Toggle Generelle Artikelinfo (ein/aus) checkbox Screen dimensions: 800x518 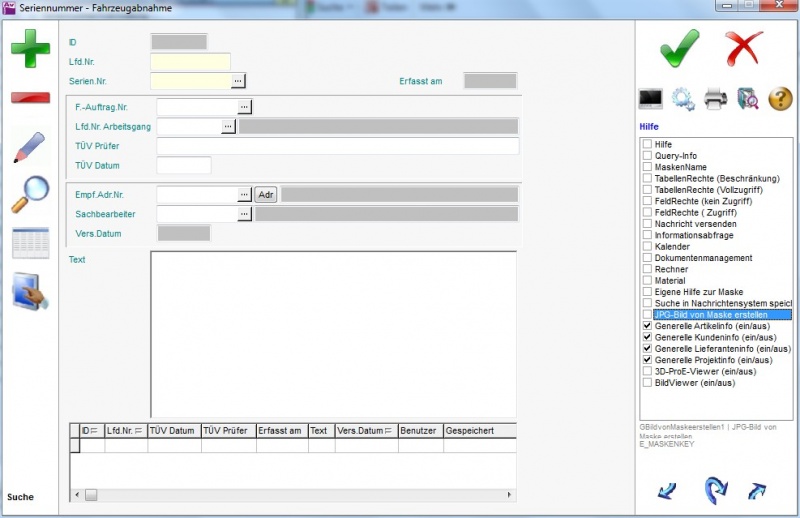click(647, 326)
